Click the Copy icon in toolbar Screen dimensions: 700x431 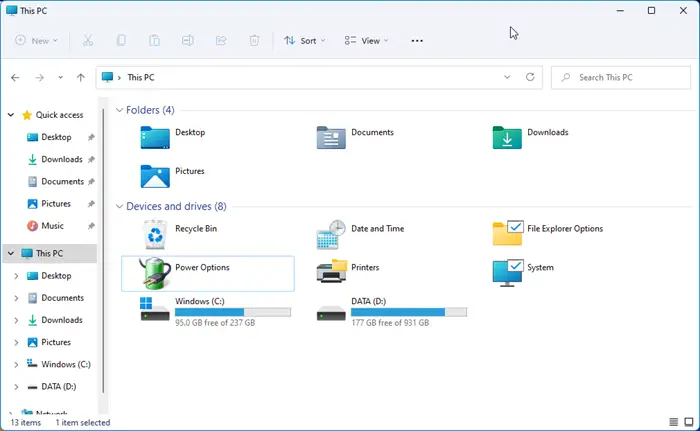click(121, 41)
